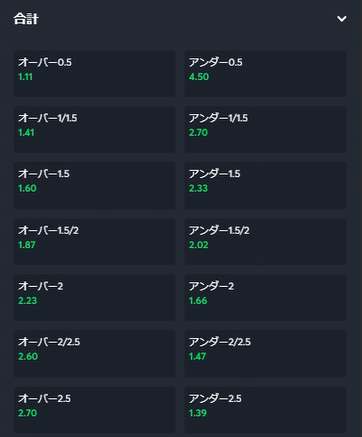Select the アンダー0.5 bet at 4.50
The height and width of the screenshot is (437, 362).
pyautogui.click(x=265, y=73)
